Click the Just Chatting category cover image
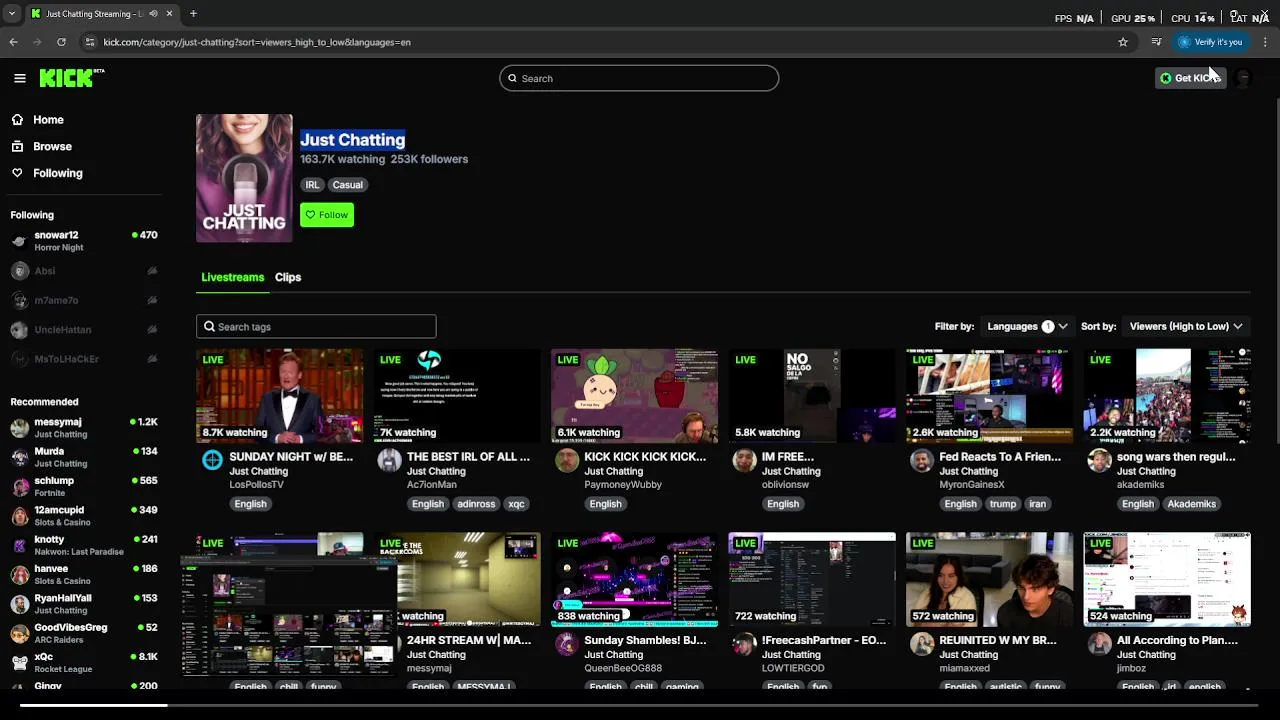The width and height of the screenshot is (1280, 720). [x=244, y=178]
